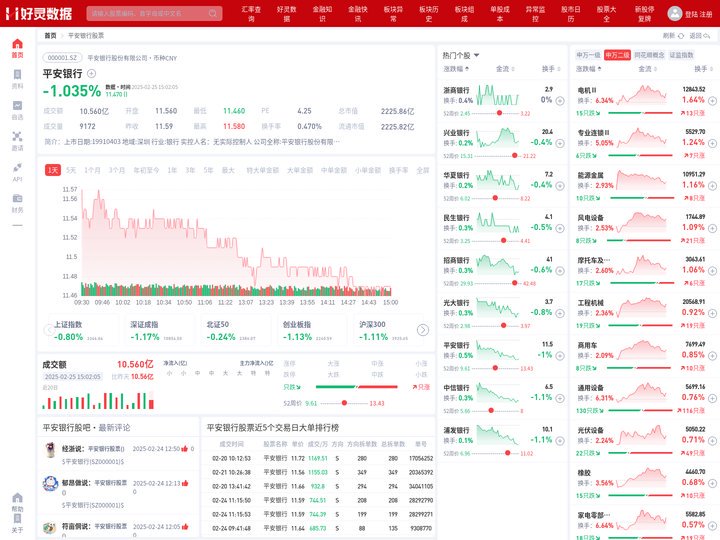This screenshot has height=540, width=720.
Task: Switch to 同花顺概念 sector tab
Action: pos(649,55)
